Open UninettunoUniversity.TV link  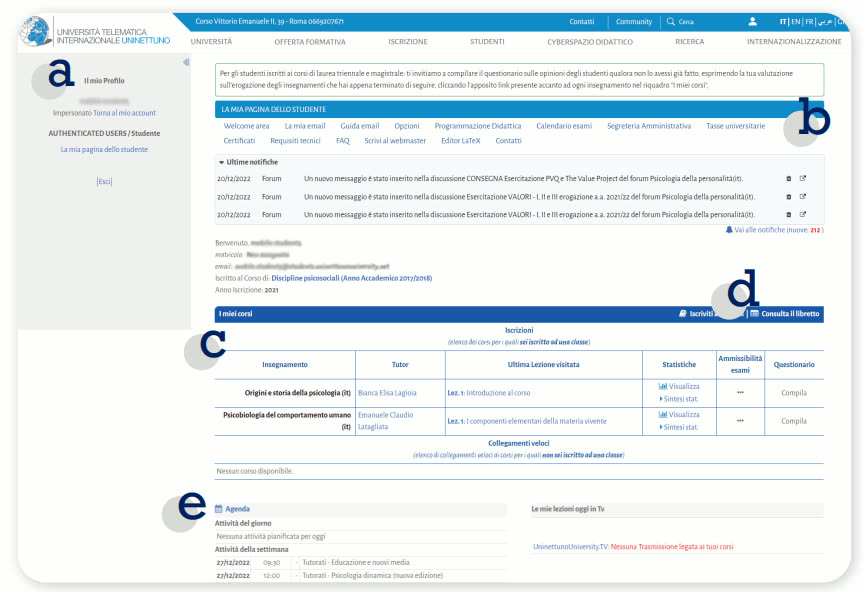571,546
